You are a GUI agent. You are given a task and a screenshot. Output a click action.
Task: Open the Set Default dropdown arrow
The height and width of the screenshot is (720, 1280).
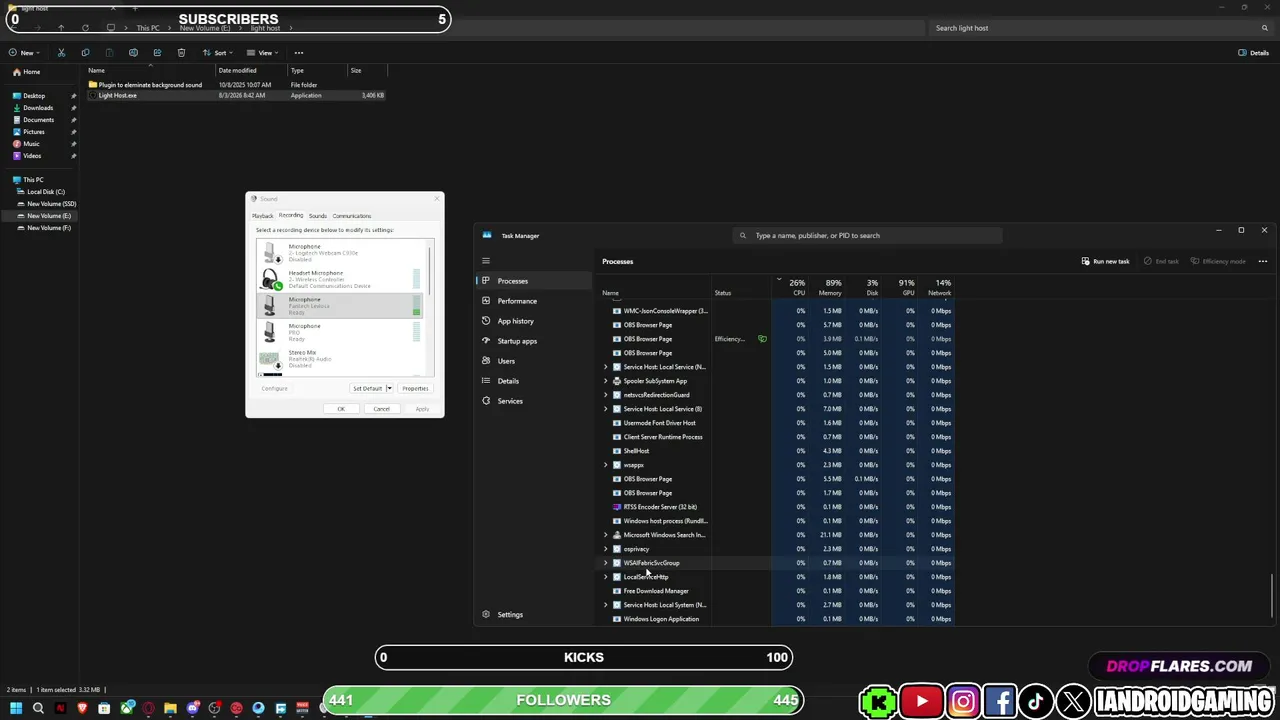pyautogui.click(x=389, y=389)
